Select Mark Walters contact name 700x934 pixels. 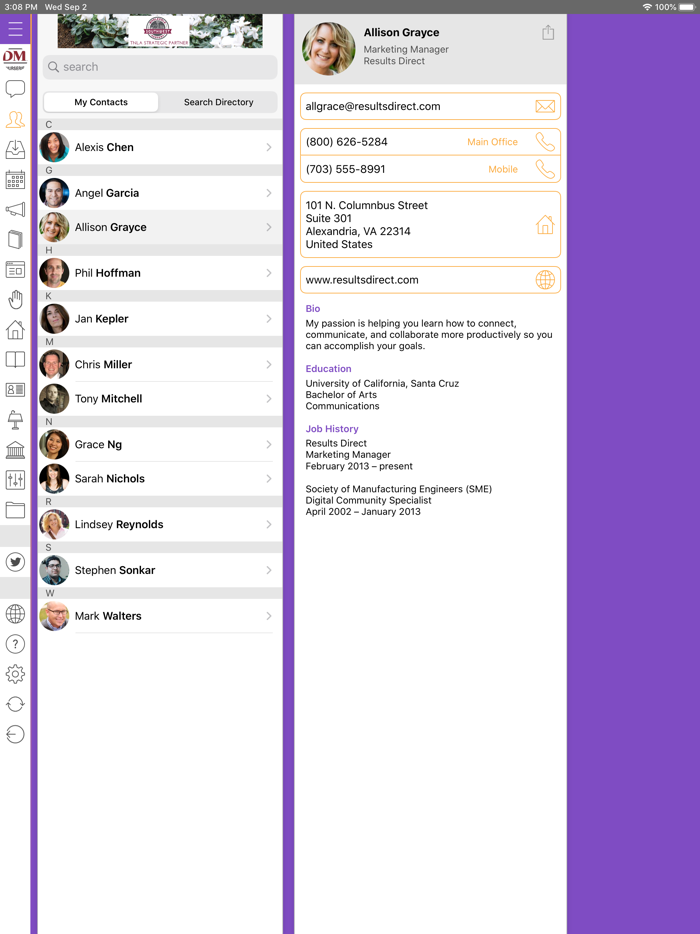click(x=108, y=616)
